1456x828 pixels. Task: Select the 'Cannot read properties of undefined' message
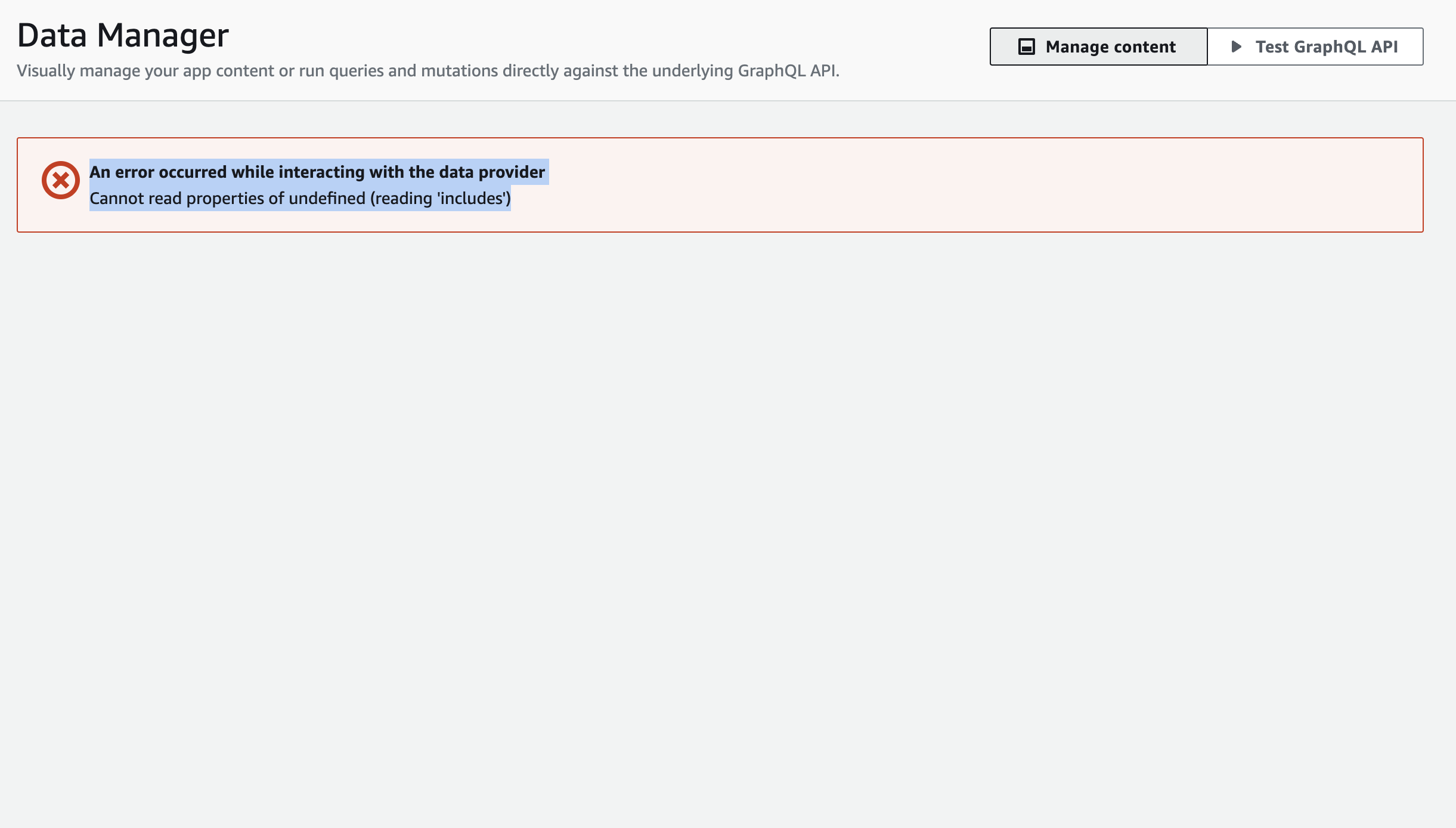(x=300, y=199)
